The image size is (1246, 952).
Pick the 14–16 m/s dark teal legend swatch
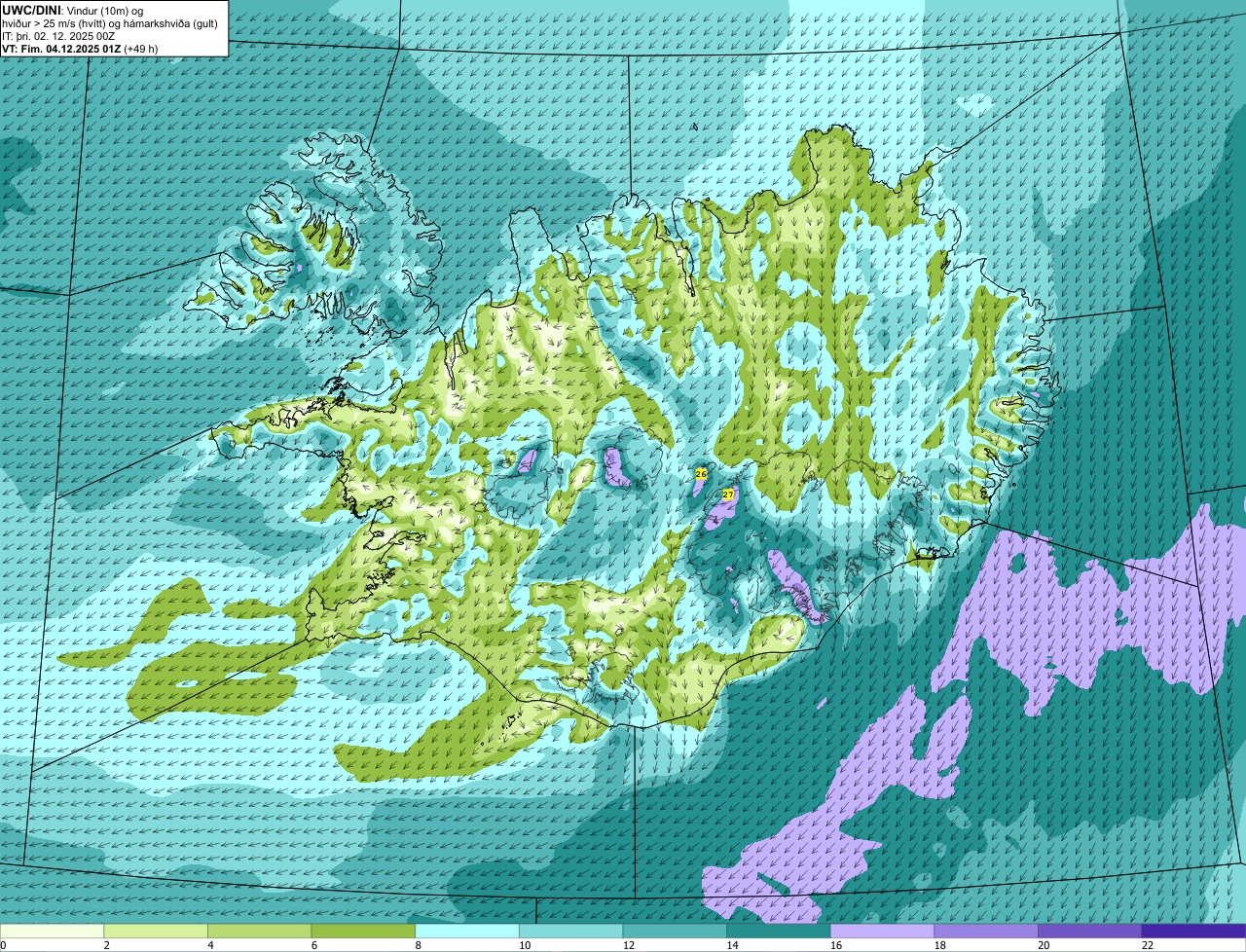[779, 931]
